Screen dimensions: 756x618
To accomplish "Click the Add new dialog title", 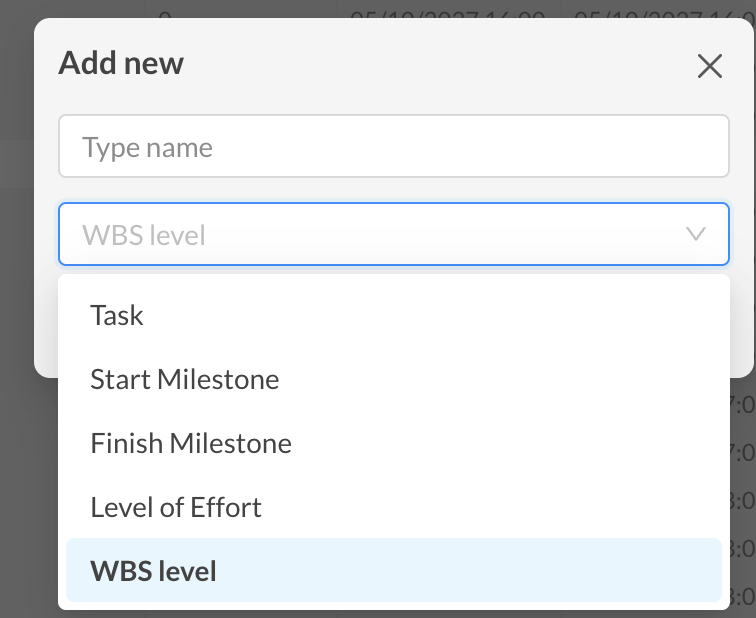I will [121, 63].
